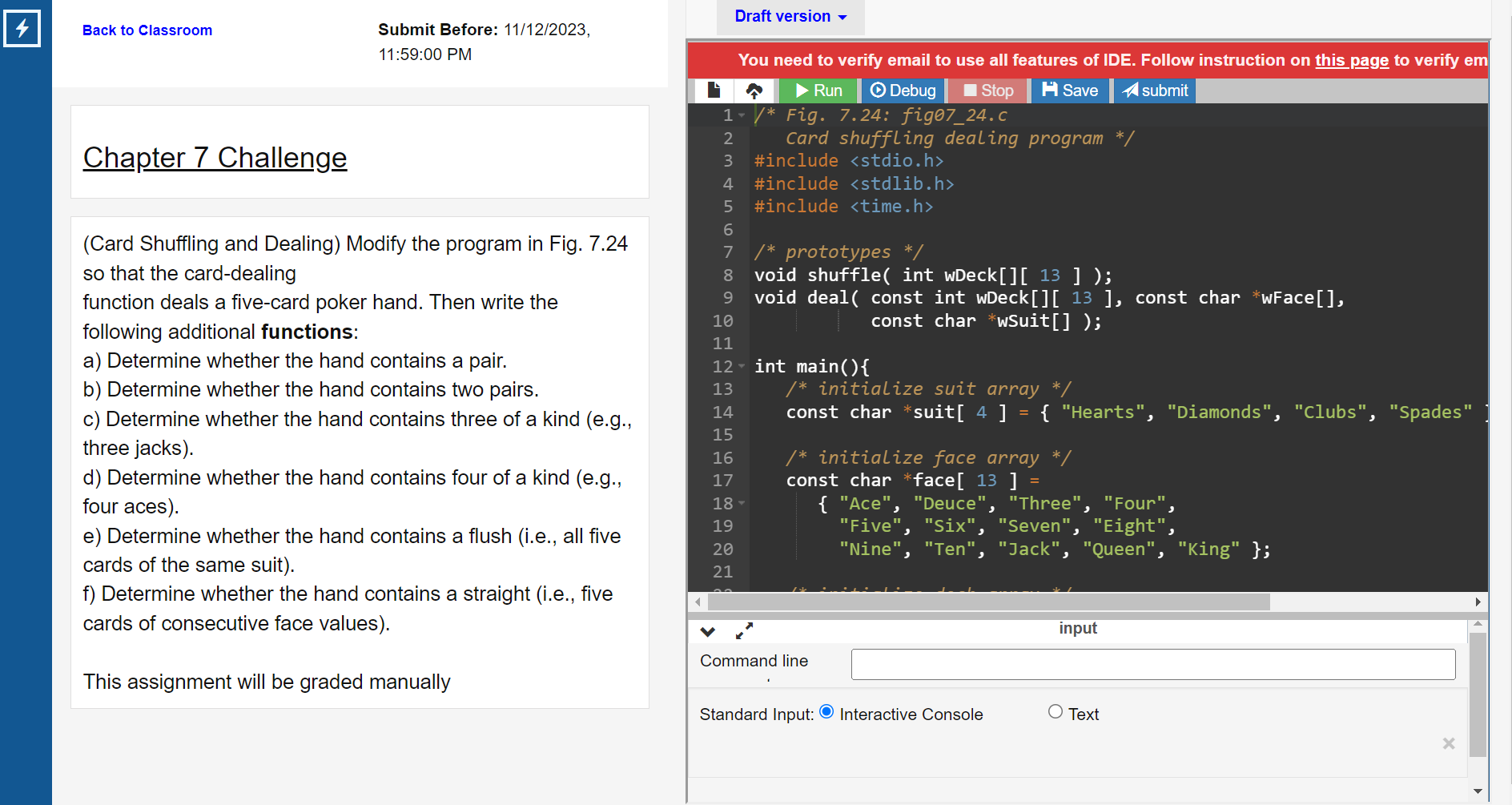Click the '#include <time.h>' code line
The image size is (1512, 805).
click(844, 207)
